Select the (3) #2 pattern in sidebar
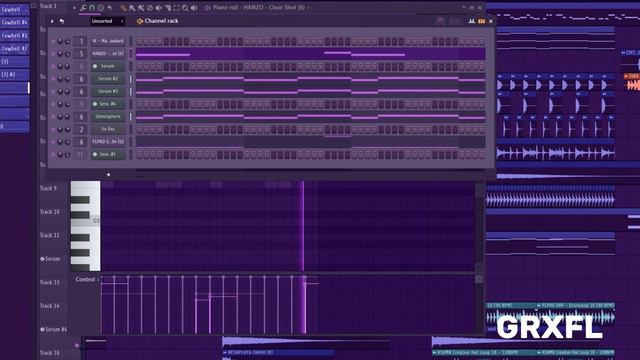640x360 pixels. tap(14, 75)
